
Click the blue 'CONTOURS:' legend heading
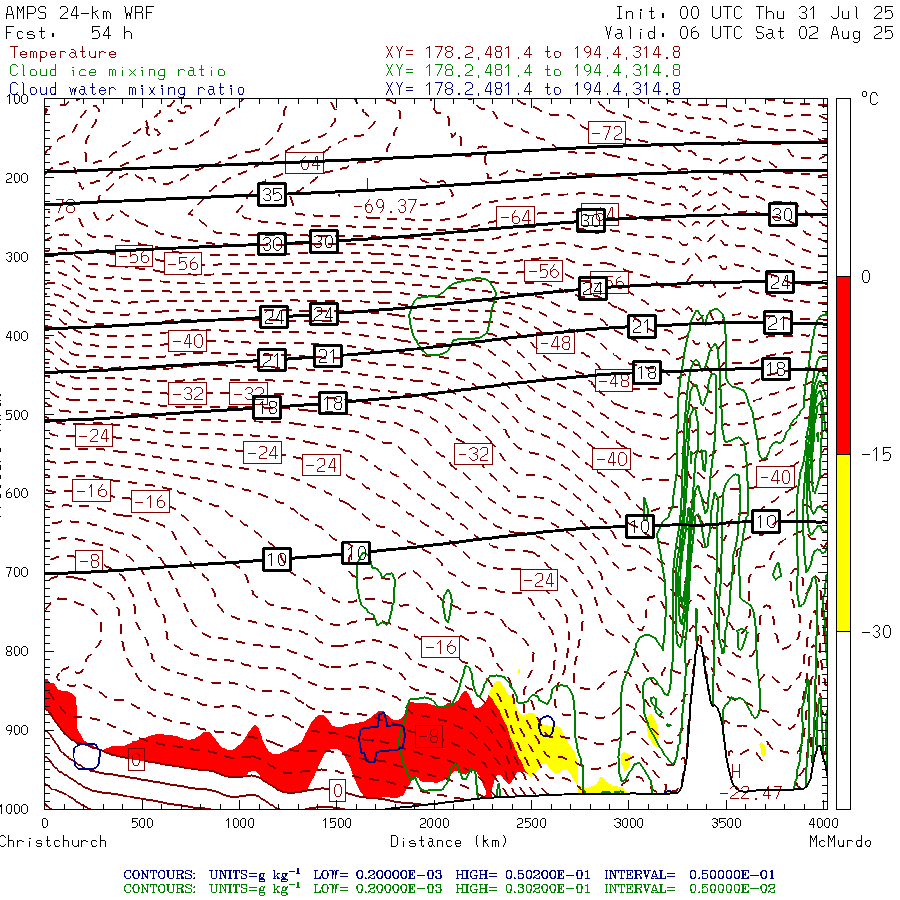coord(159,875)
